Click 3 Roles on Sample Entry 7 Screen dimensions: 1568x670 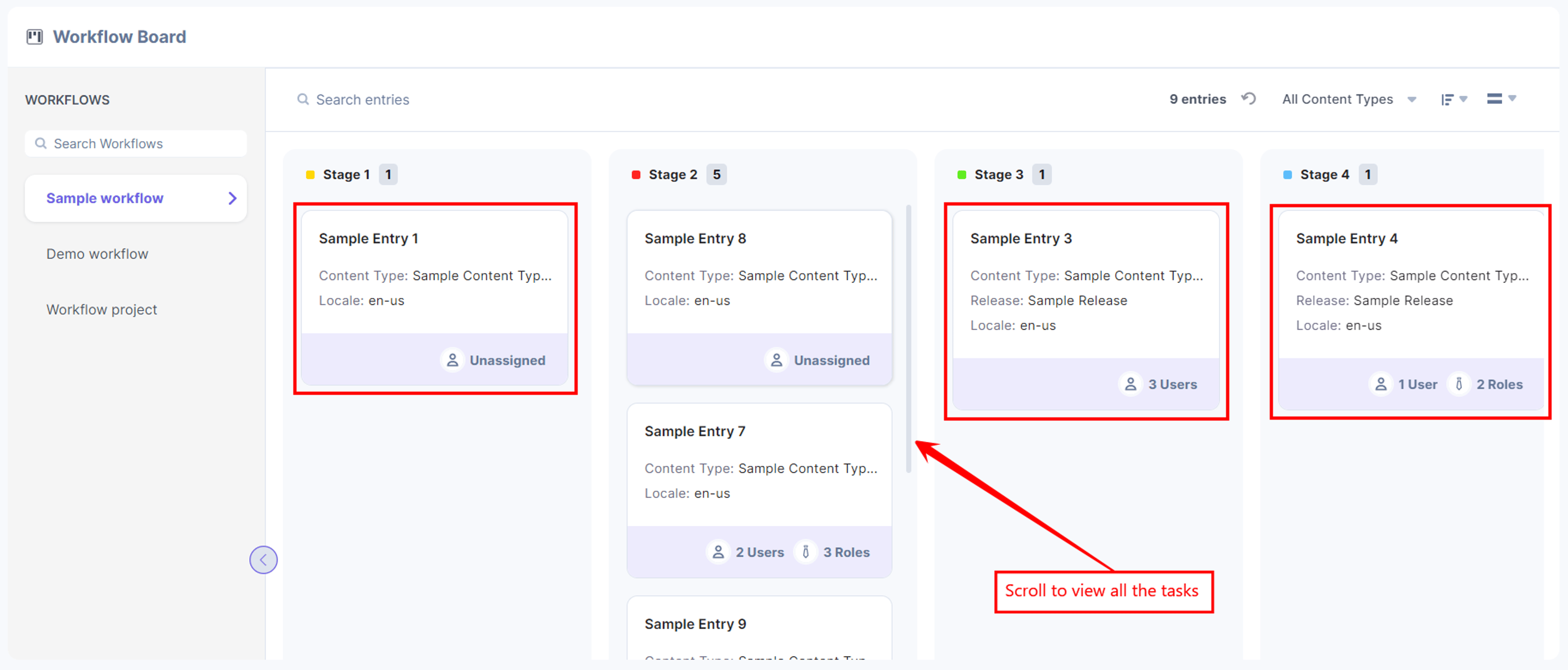point(846,552)
